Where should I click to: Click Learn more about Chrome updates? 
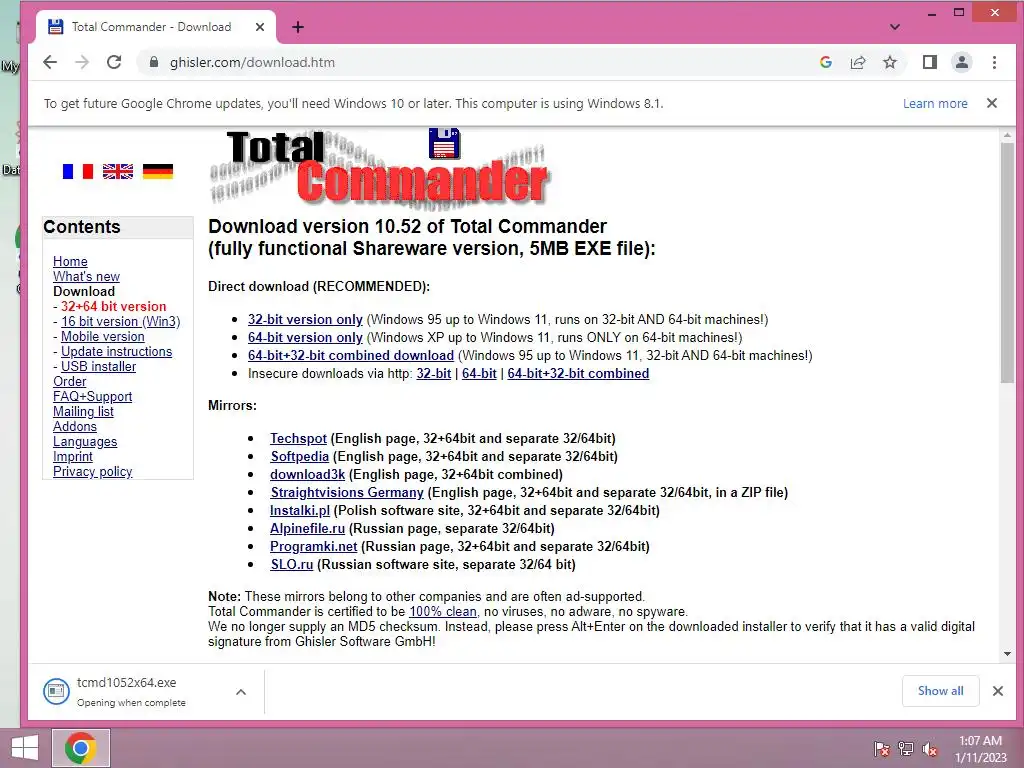[935, 103]
